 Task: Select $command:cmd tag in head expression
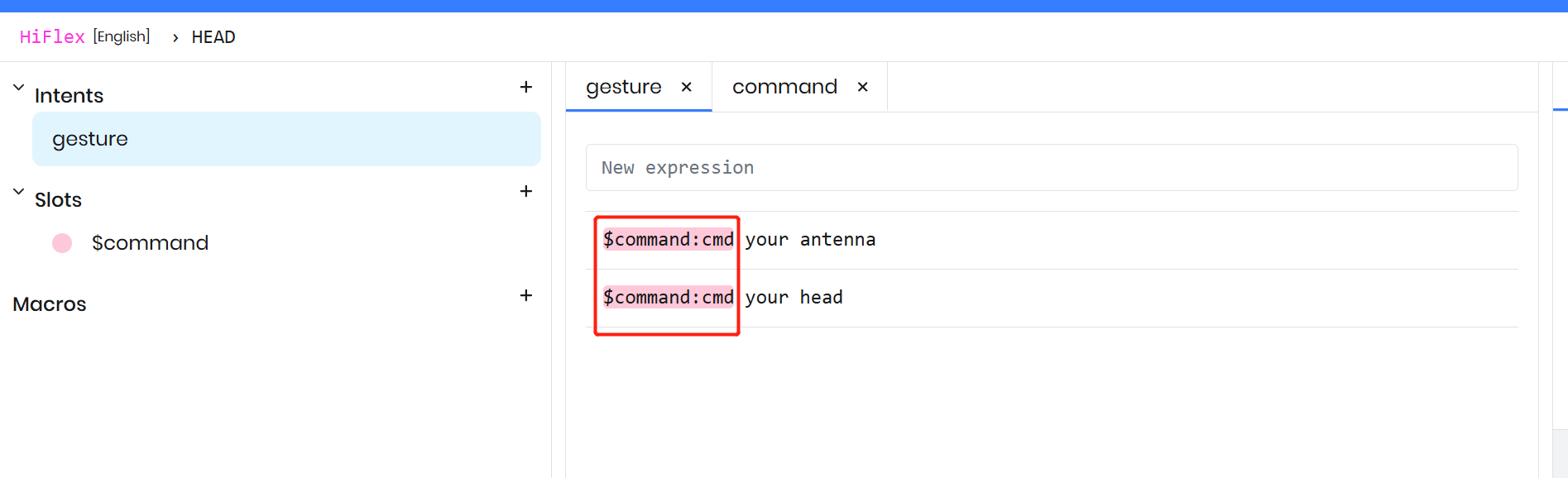(668, 298)
